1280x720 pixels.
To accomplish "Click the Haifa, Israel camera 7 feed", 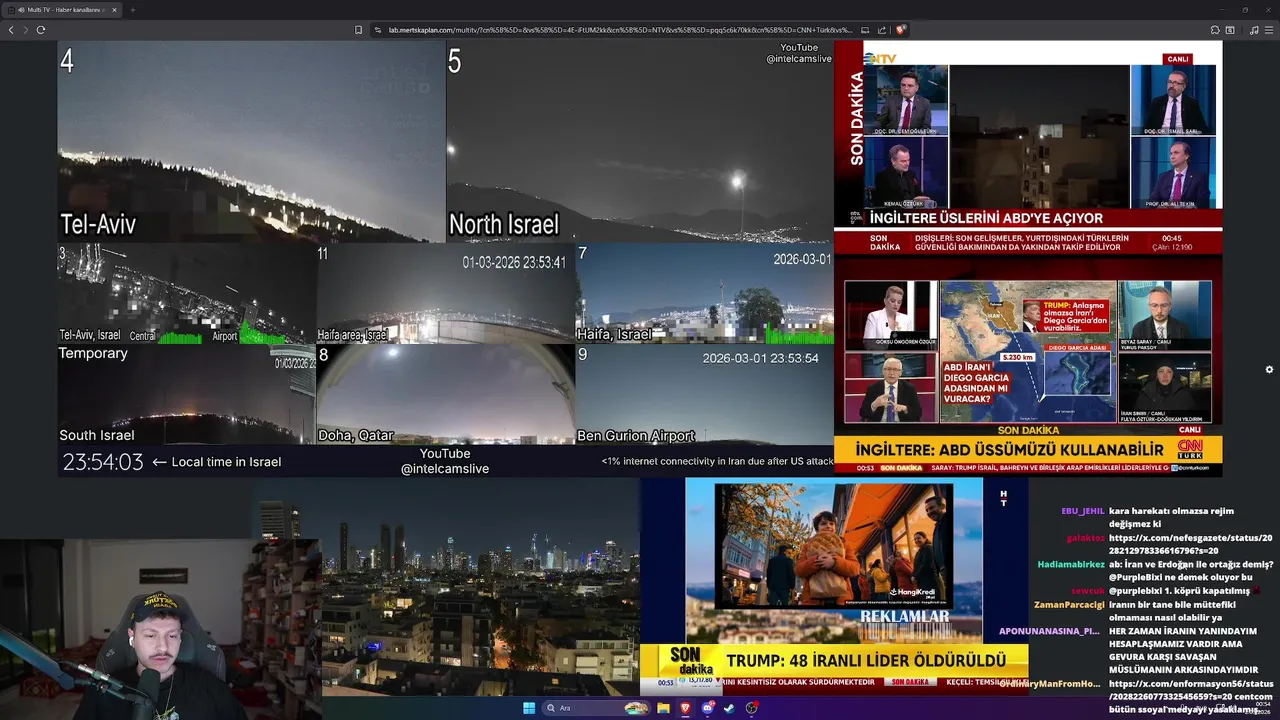I will pos(704,294).
